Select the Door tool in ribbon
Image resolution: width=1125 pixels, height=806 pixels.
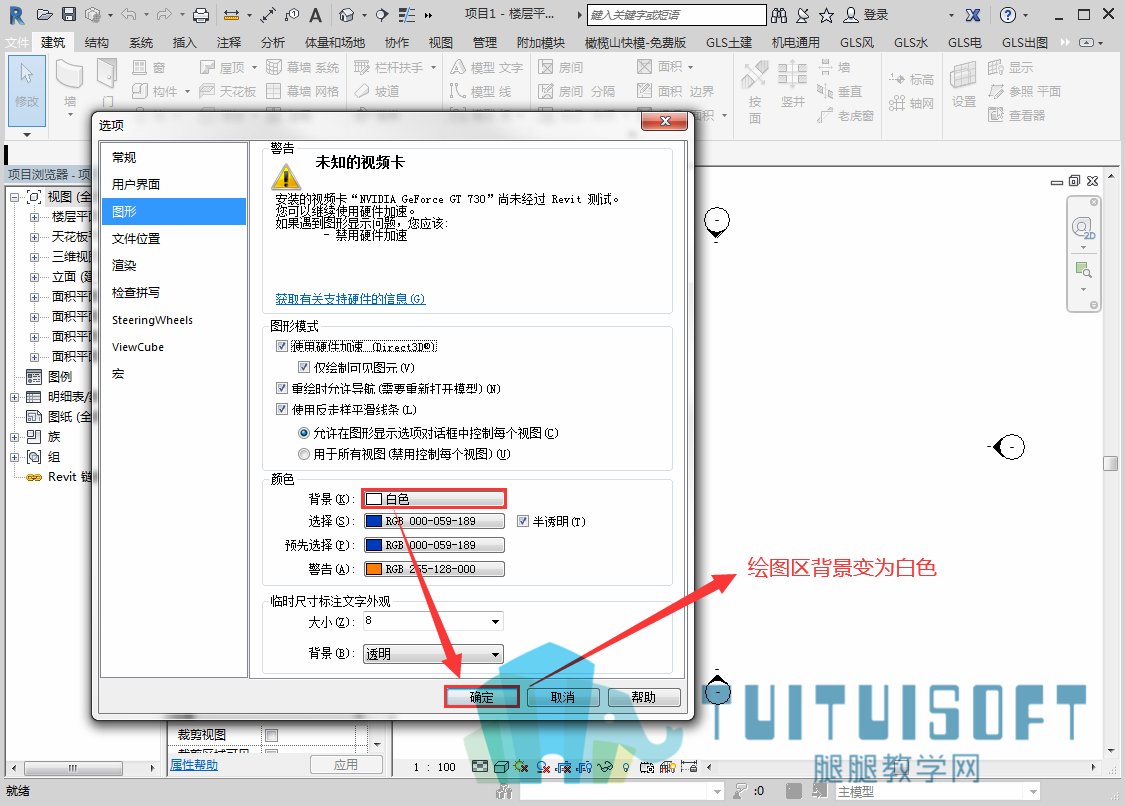(107, 83)
